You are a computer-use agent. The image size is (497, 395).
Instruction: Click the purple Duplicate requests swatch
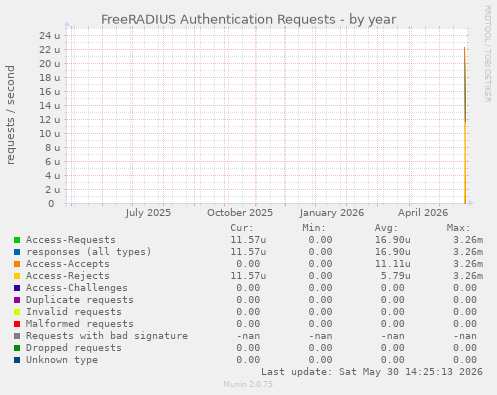[x=17, y=300]
